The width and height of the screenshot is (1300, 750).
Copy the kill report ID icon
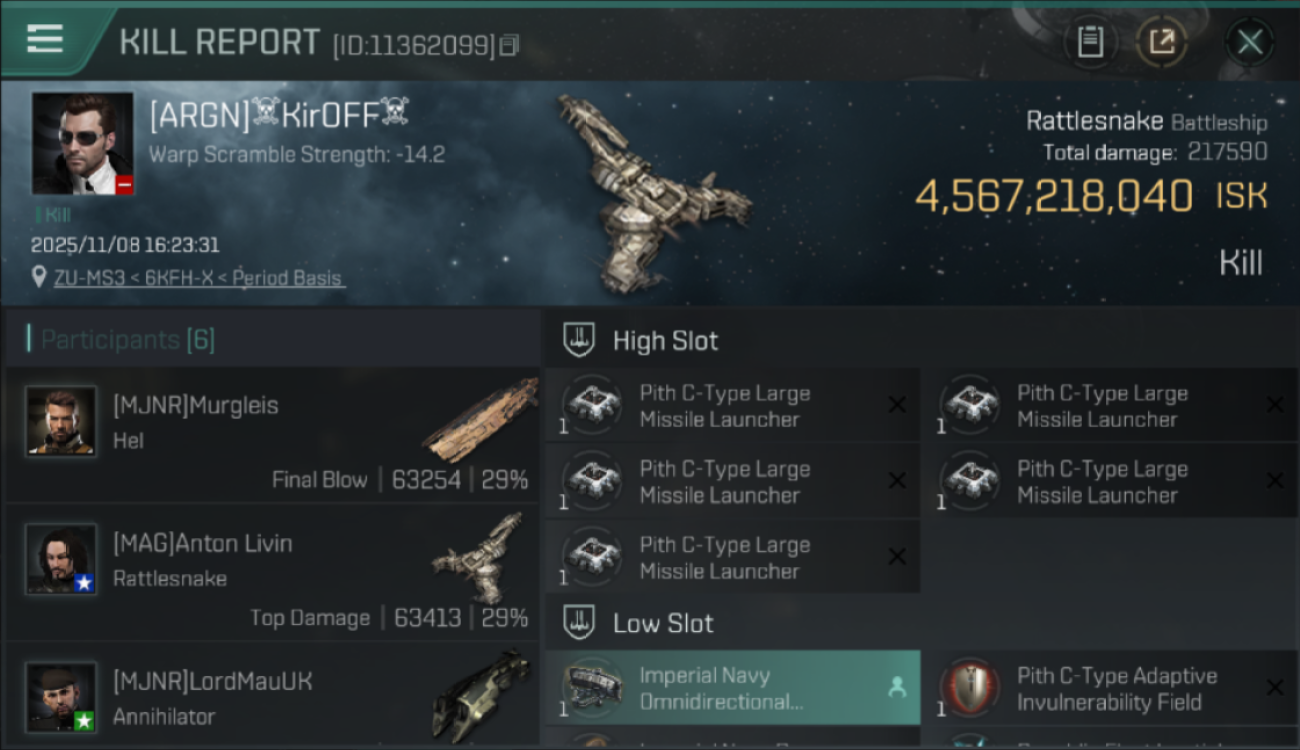pos(509,45)
